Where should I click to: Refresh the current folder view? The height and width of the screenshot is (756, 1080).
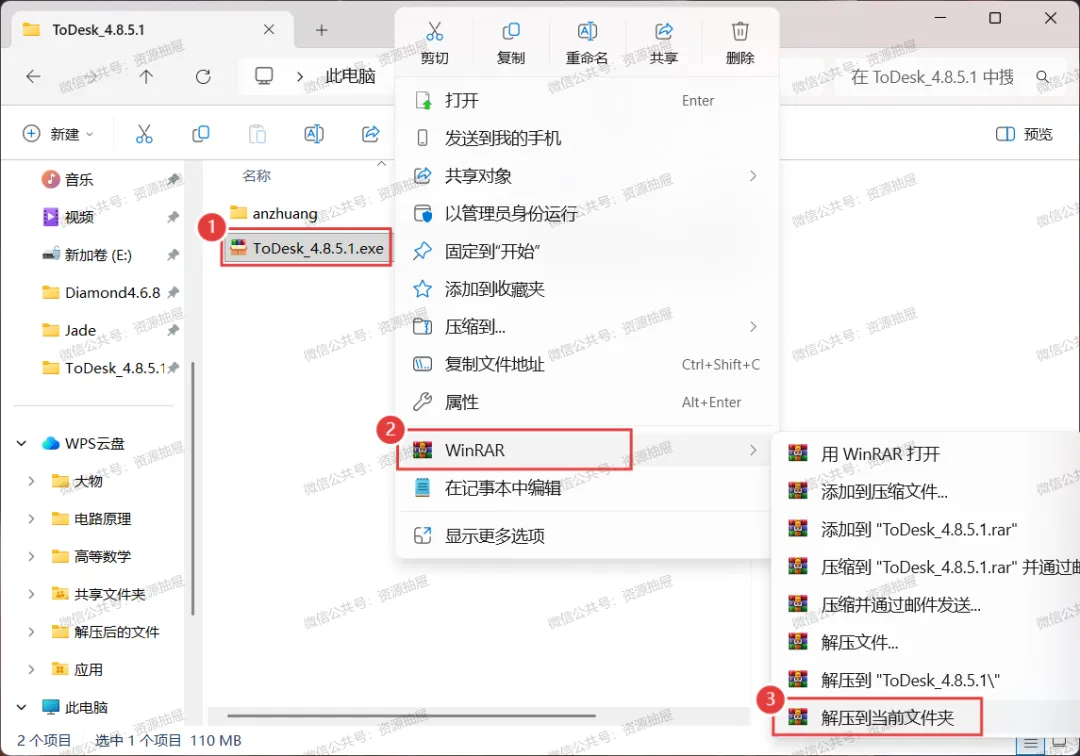(202, 76)
